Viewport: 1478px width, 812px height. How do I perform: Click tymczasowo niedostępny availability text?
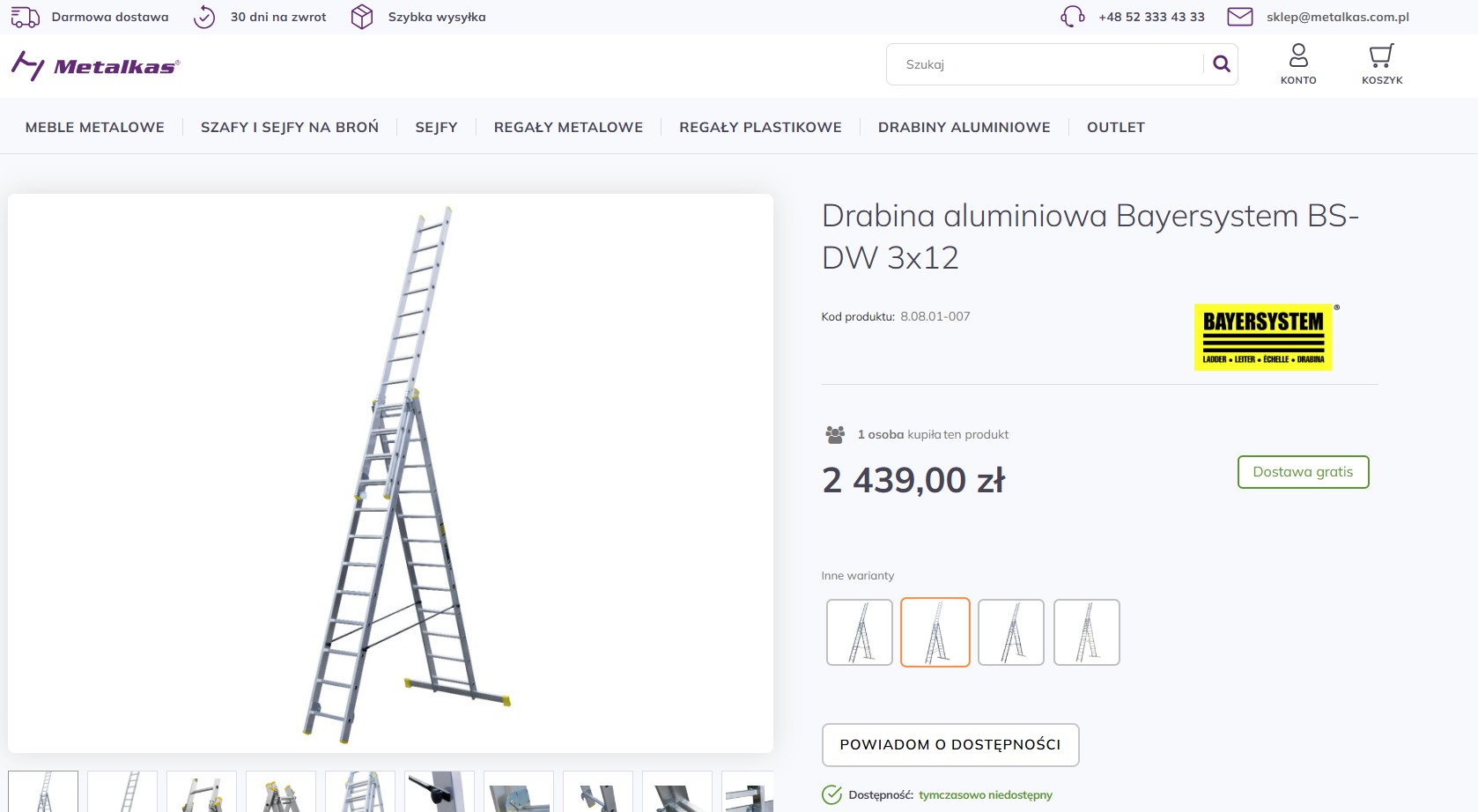tap(986, 795)
